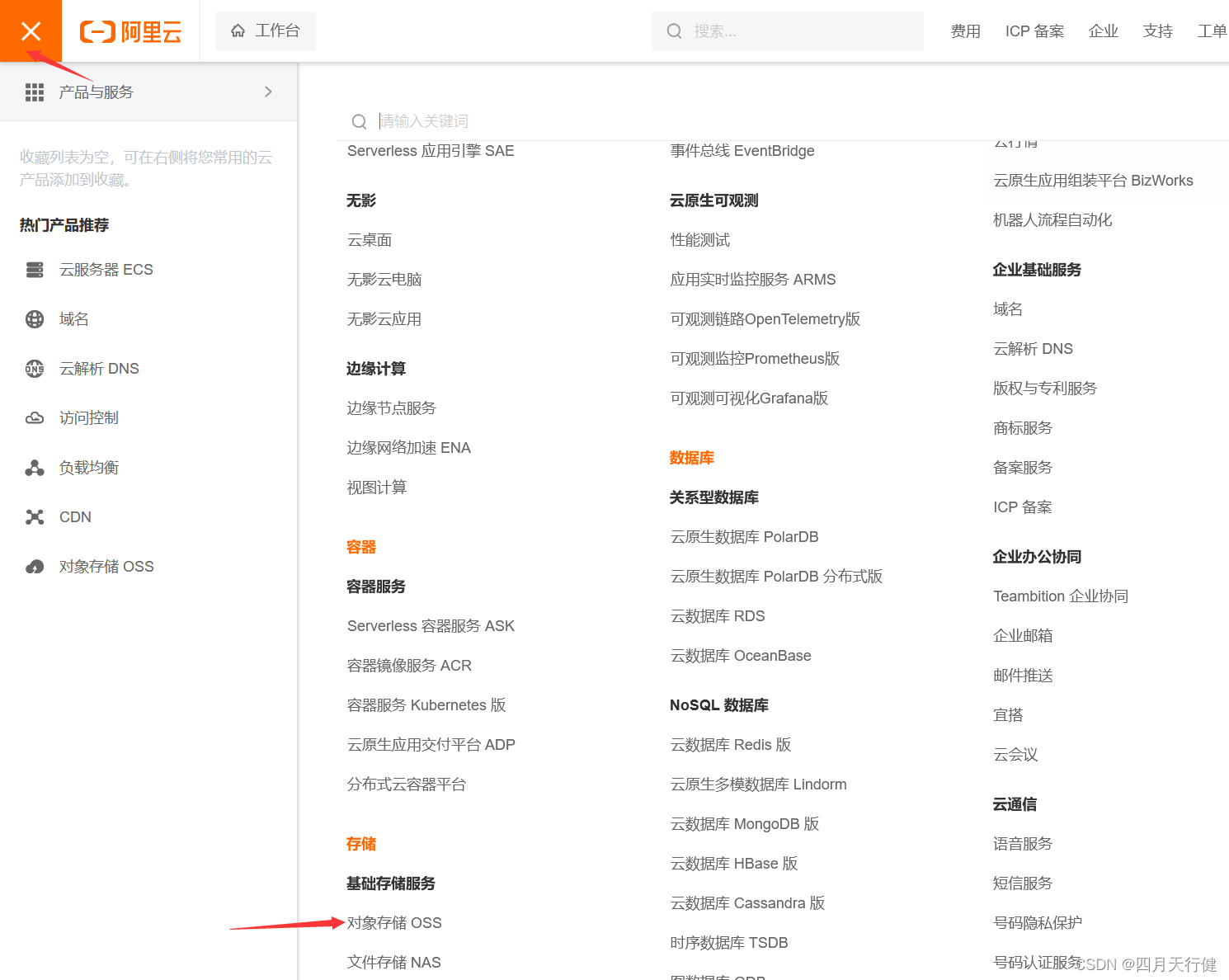The image size is (1229, 980).
Task: Click the 云解析 DNS icon
Action: point(35,369)
